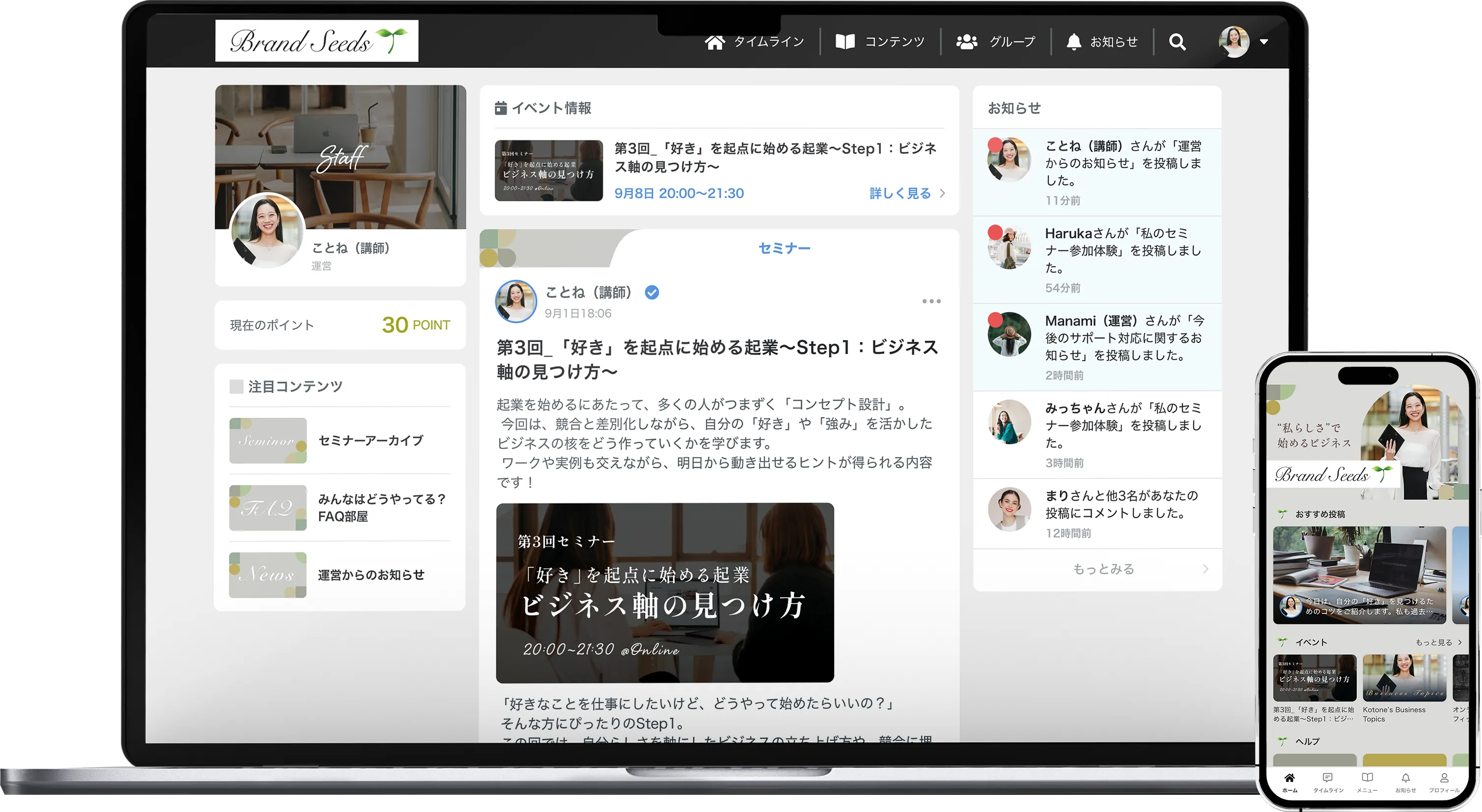This screenshot has height=812, width=1482.
Task: Open みんなはどうやってる？FAQ部屋 content
Action: click(x=340, y=508)
